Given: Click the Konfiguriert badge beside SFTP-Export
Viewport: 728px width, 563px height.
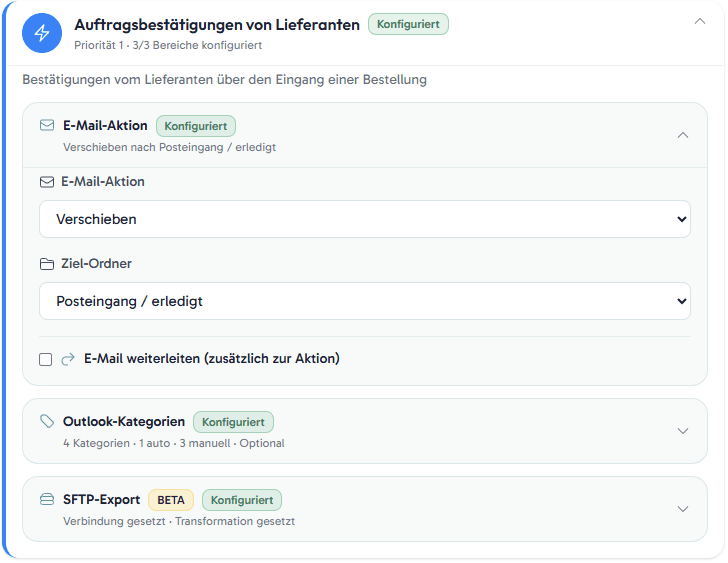Looking at the screenshot, I should (x=242, y=500).
